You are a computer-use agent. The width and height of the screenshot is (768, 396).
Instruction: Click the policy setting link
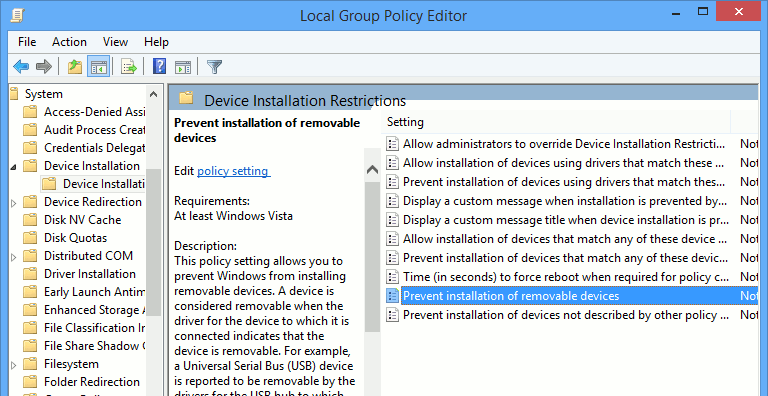(233, 171)
